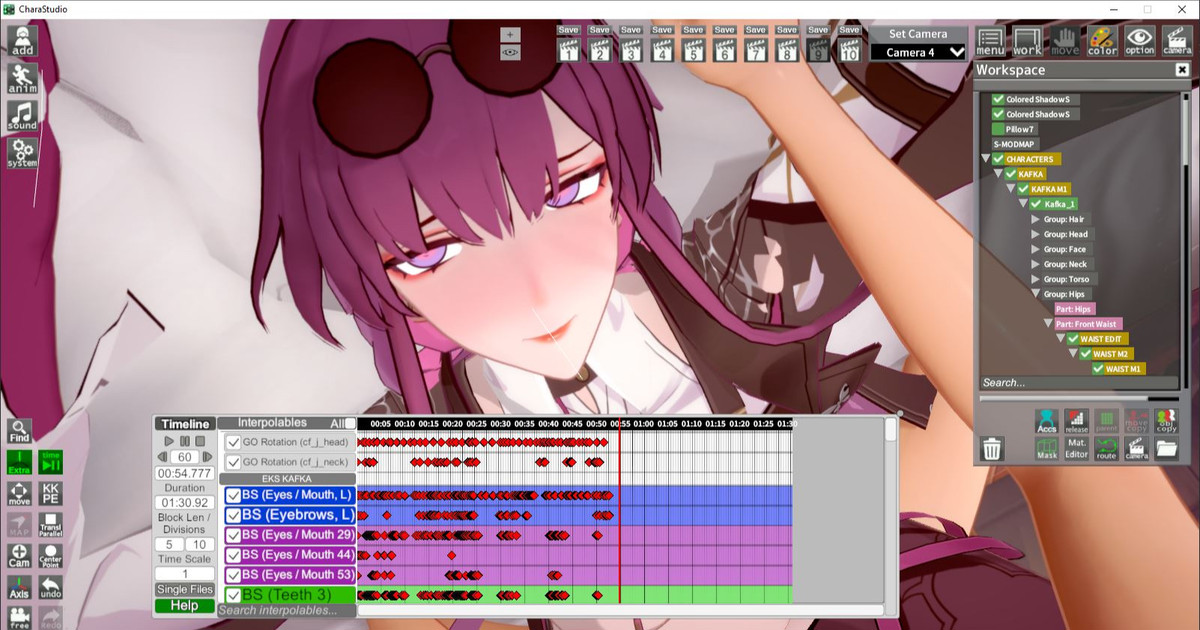The width and height of the screenshot is (1200, 630).
Task: Click Save above camera slot 5
Action: 693,30
